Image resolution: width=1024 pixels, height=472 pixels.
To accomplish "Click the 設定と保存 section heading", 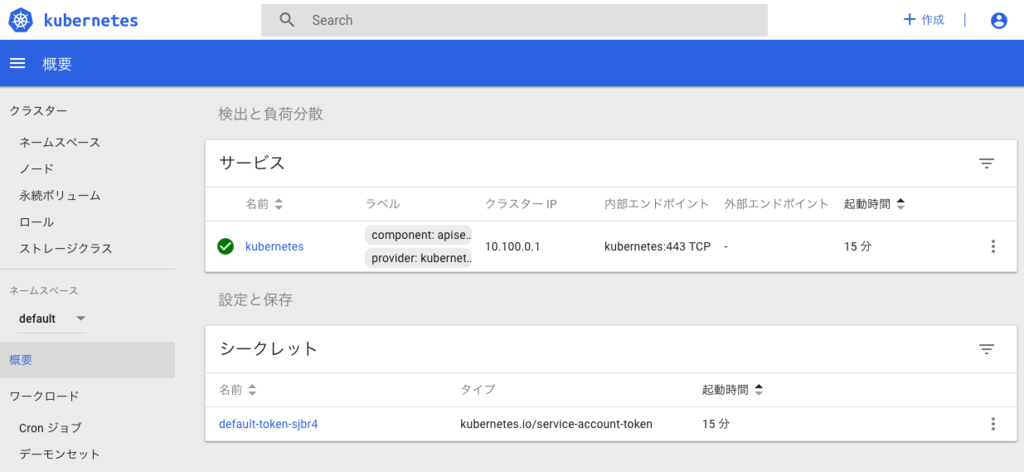I will click(256, 300).
